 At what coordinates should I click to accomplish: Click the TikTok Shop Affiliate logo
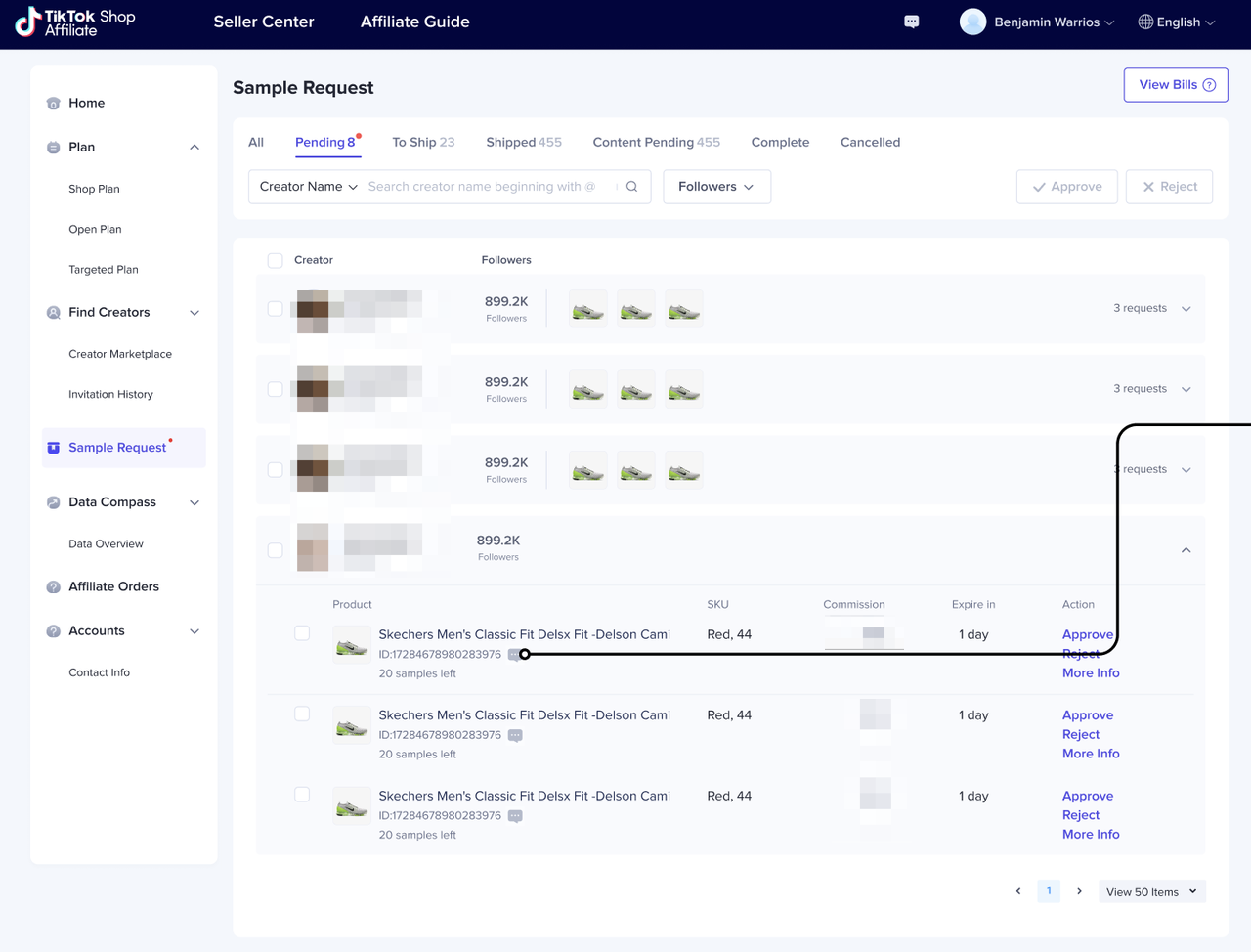coord(75,22)
